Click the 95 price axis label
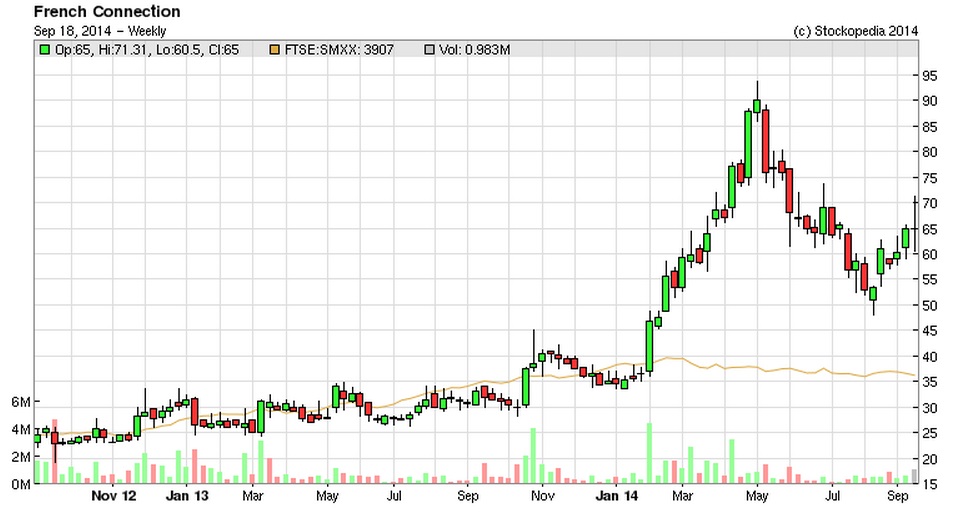The image size is (953, 519). click(929, 76)
